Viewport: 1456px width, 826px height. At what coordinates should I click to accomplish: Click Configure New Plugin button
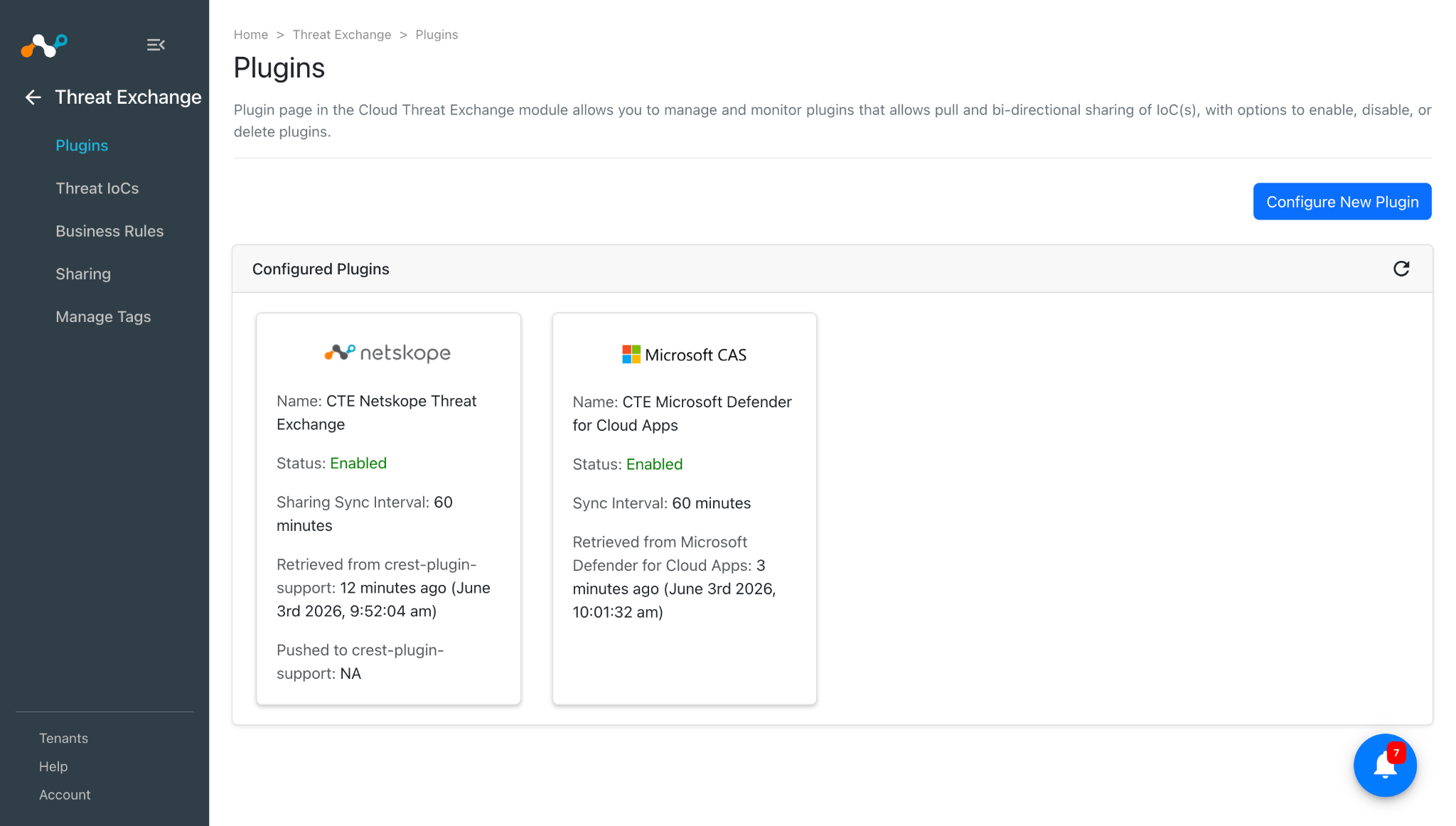pyautogui.click(x=1342, y=202)
